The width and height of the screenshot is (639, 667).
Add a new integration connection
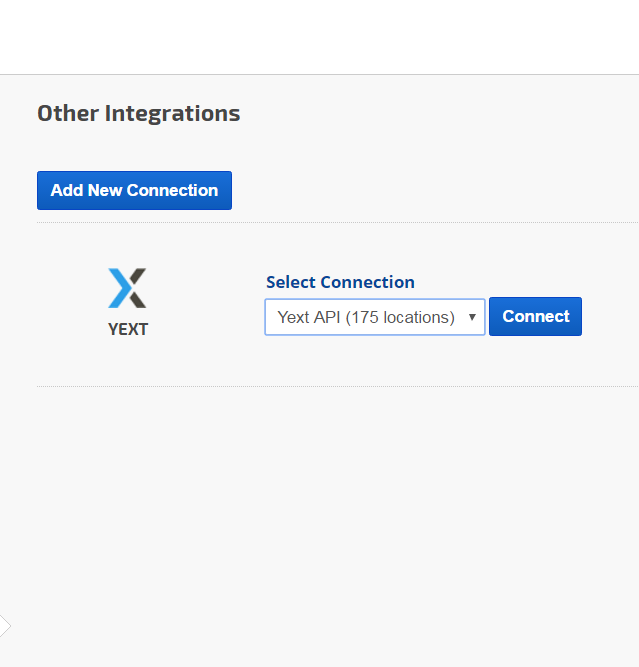[134, 190]
